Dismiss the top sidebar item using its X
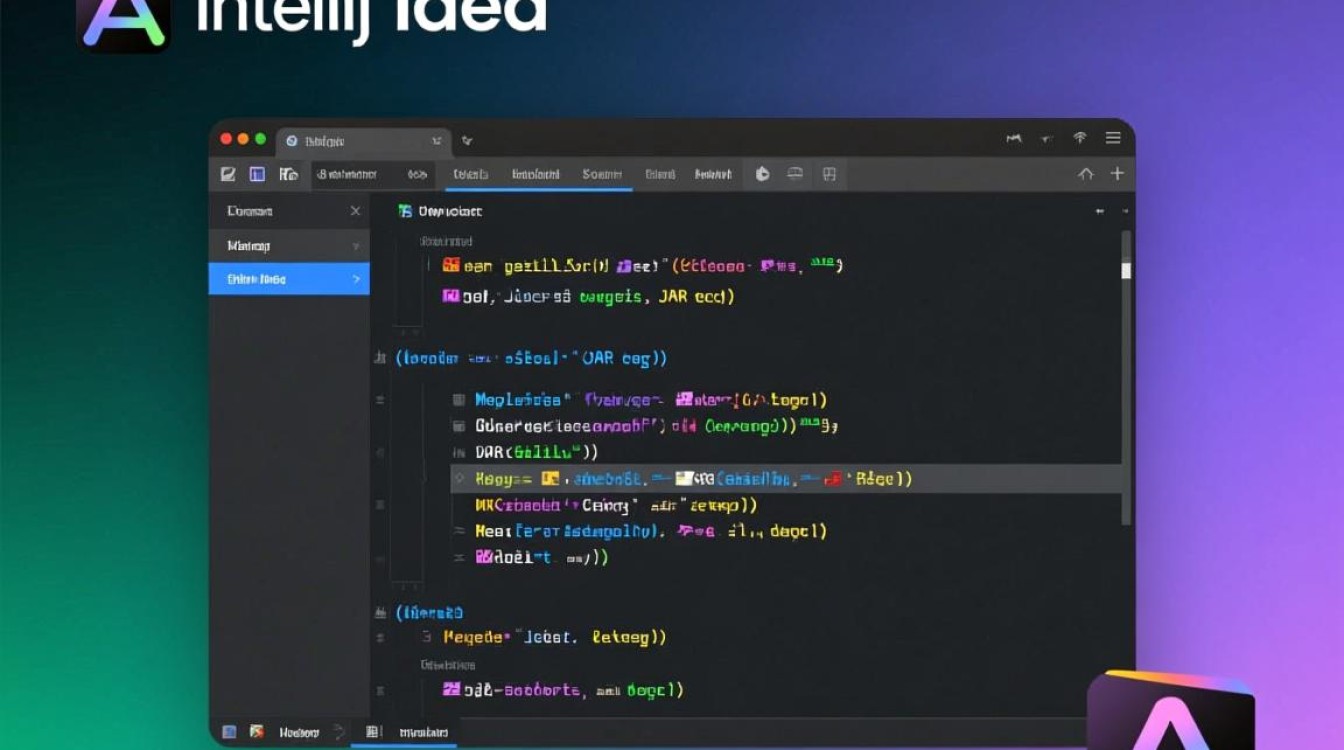Viewport: 1344px width, 750px height. click(x=355, y=211)
